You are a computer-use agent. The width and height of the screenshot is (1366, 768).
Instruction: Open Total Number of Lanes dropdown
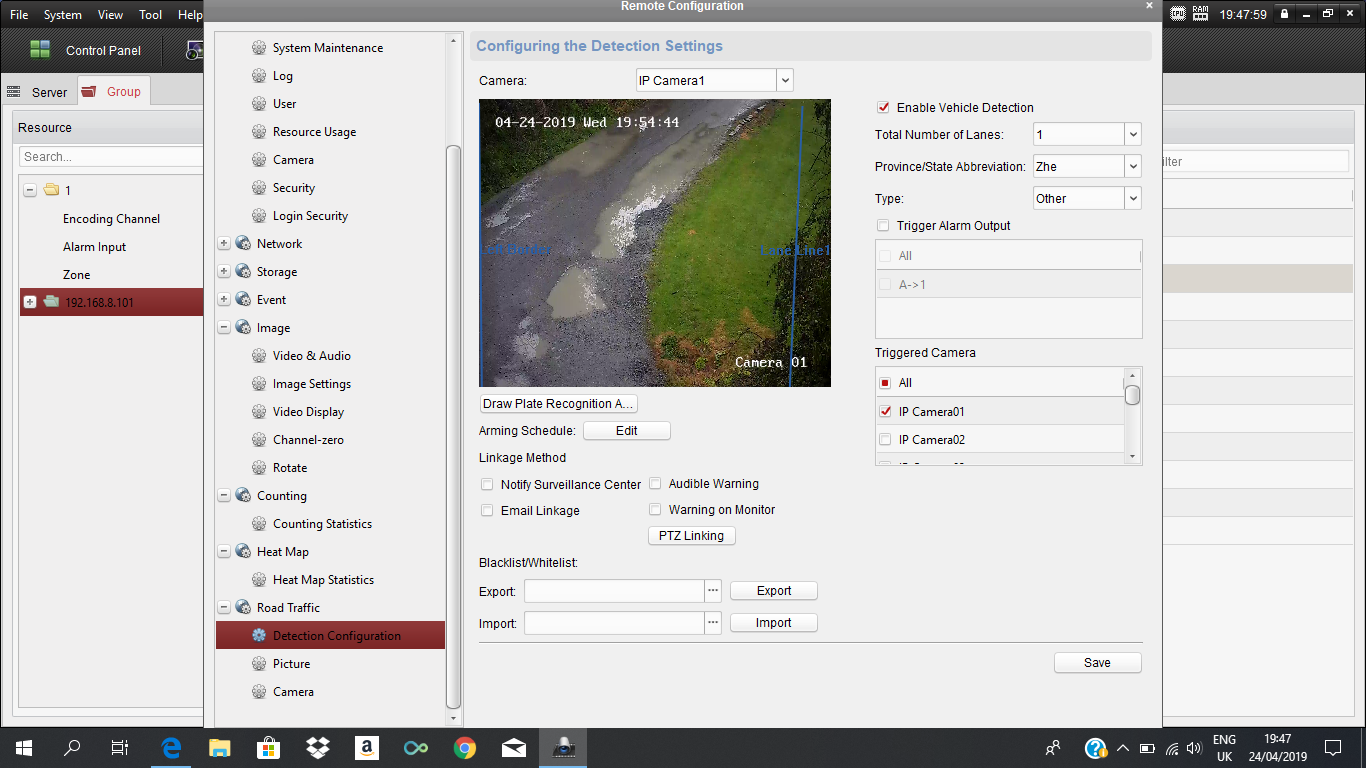point(1132,135)
